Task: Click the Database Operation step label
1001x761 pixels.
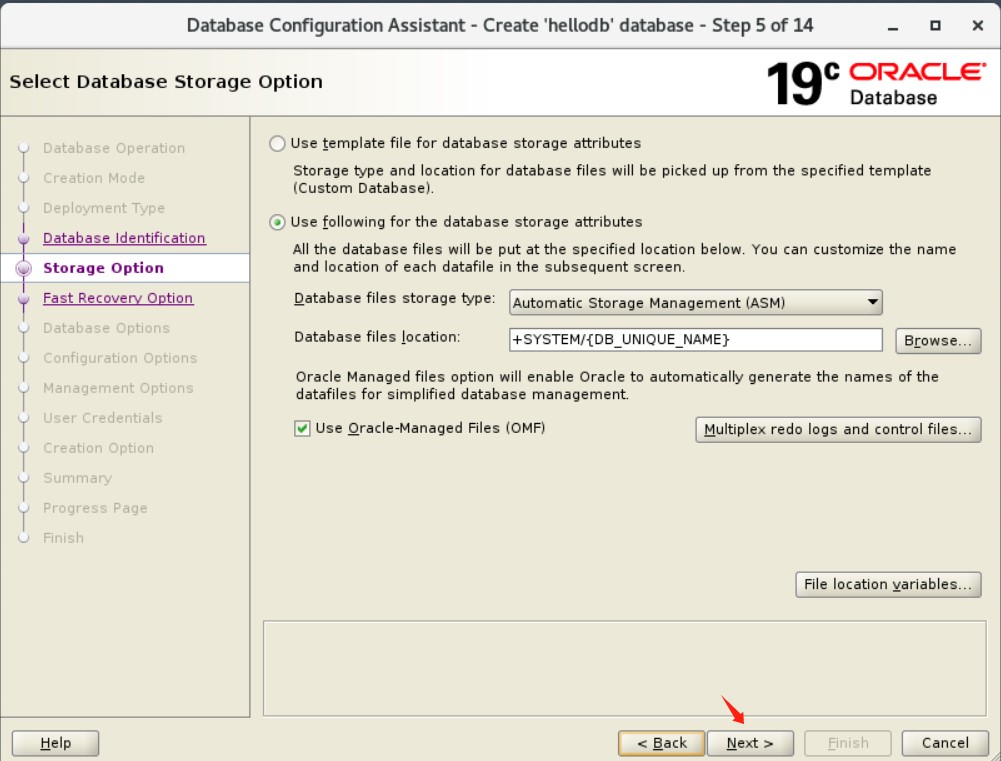Action: pyautogui.click(x=114, y=148)
